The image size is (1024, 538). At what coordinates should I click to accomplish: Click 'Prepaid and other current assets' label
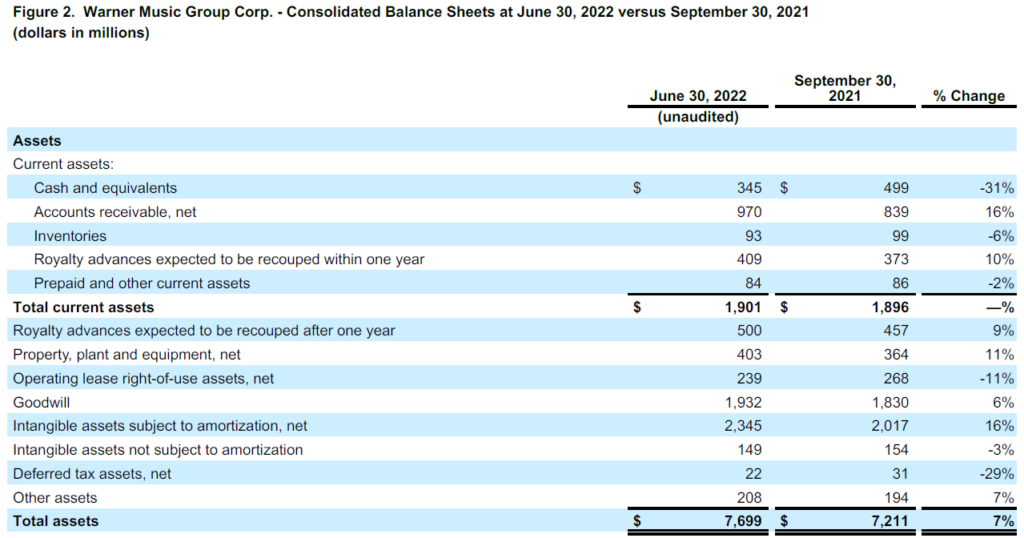pos(142,283)
